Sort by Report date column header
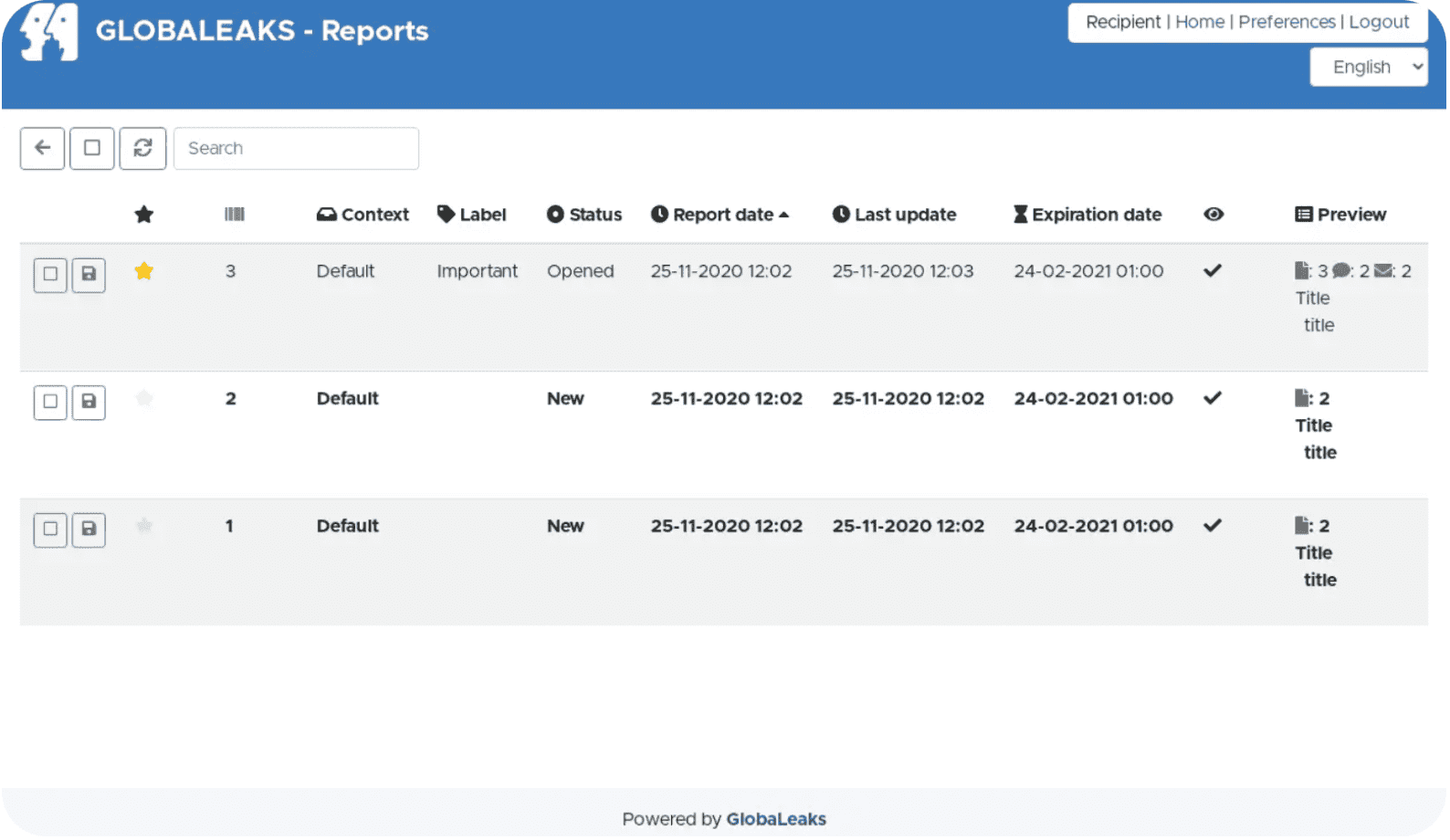The height and width of the screenshot is (840, 1450). [722, 215]
